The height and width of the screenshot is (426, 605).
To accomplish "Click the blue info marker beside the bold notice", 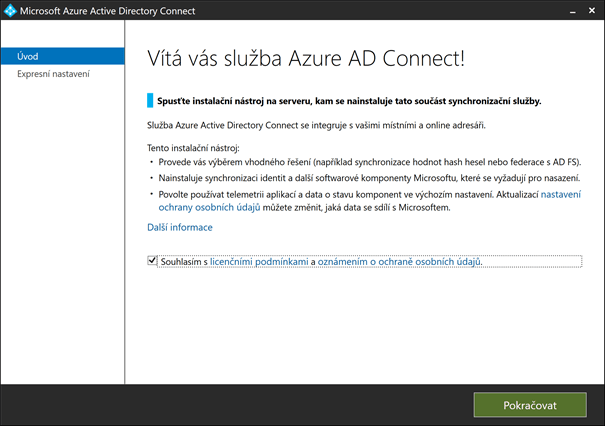I will (149, 100).
